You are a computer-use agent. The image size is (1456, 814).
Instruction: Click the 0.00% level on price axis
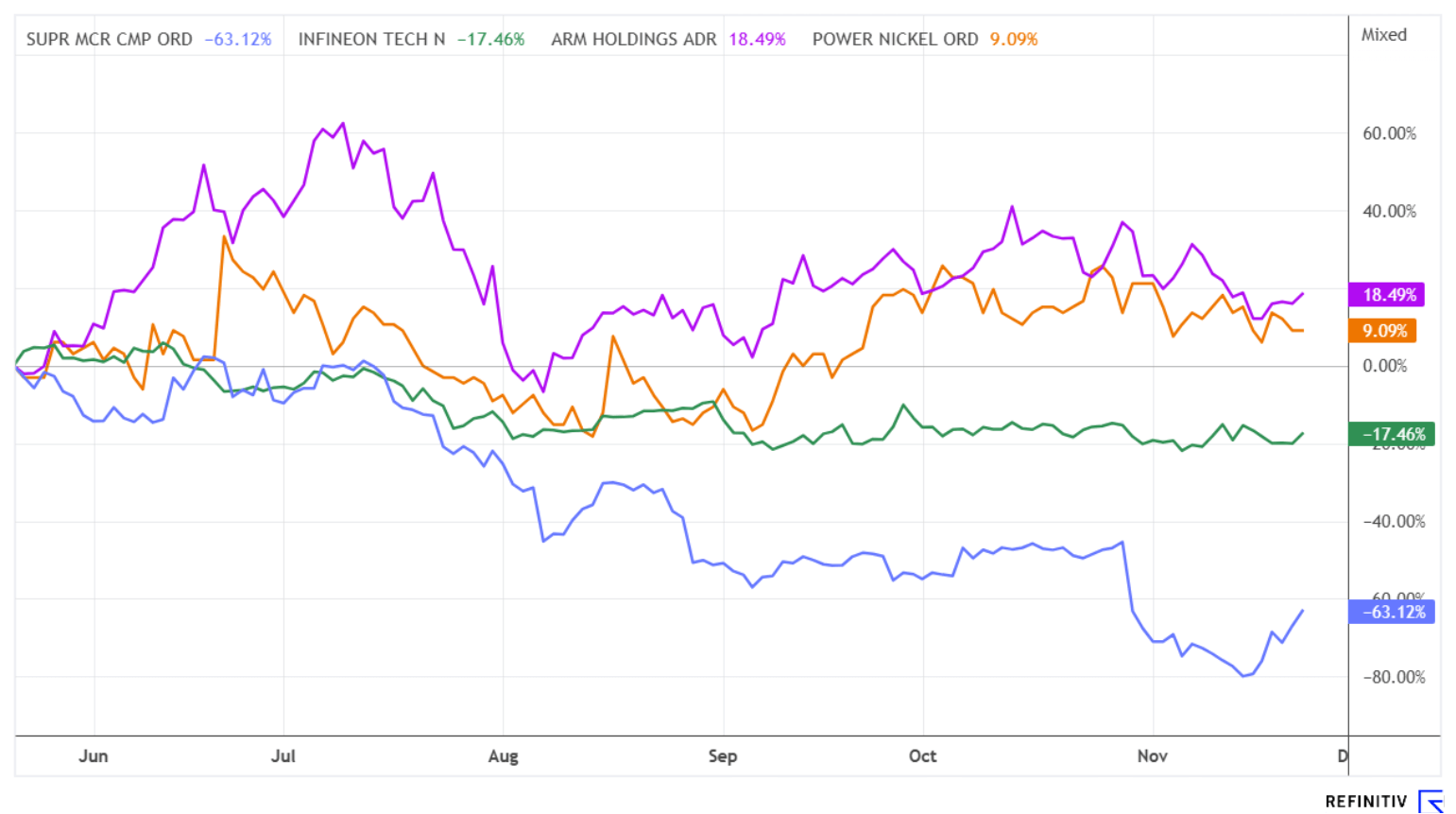pyautogui.click(x=1384, y=366)
